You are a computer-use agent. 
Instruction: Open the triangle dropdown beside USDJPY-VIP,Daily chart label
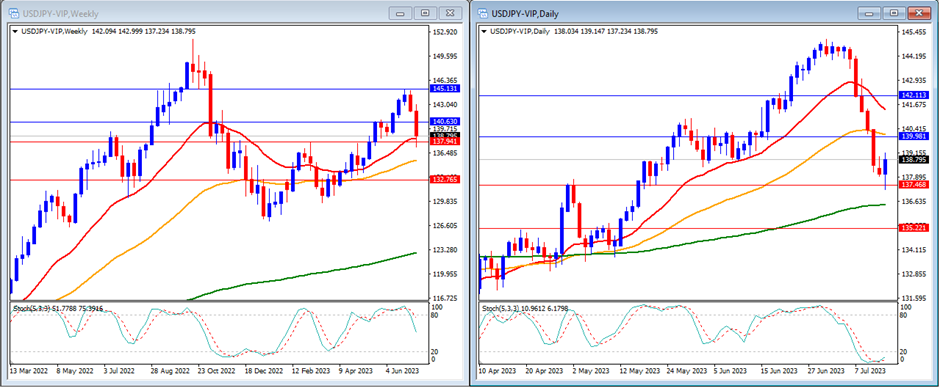[x=485, y=31]
